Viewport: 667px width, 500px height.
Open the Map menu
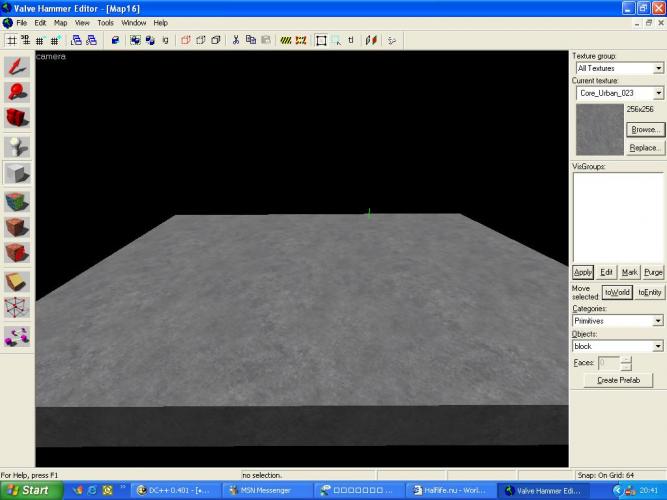pyautogui.click(x=61, y=22)
